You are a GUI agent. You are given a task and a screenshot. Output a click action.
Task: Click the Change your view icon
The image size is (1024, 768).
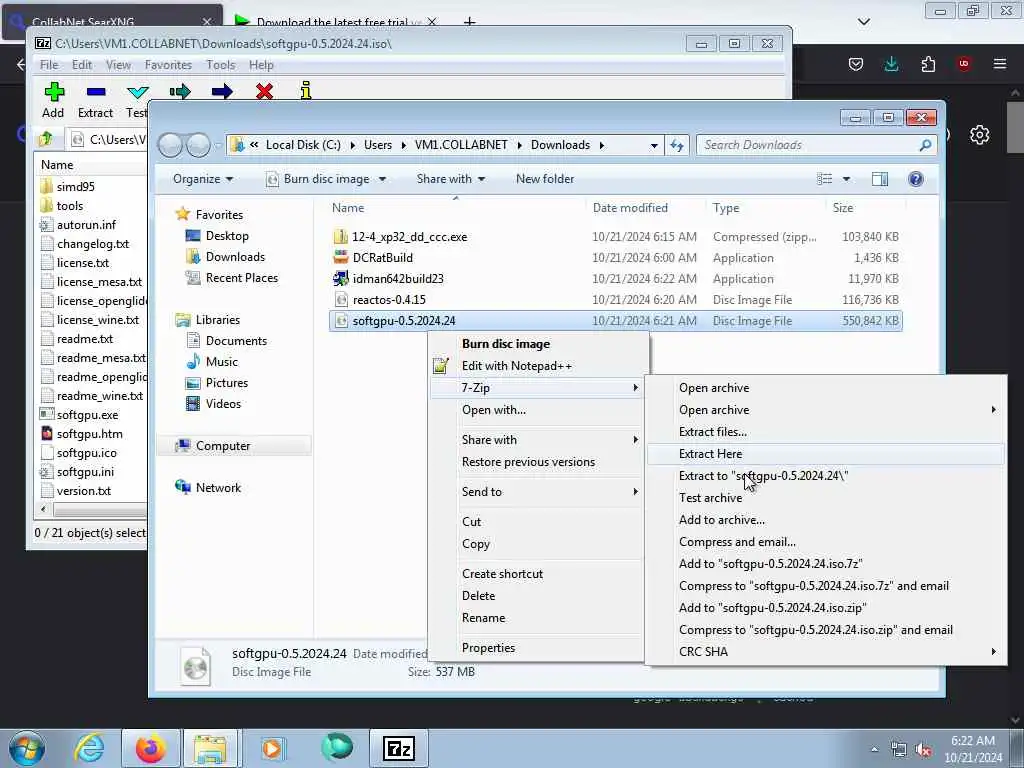[x=825, y=179]
